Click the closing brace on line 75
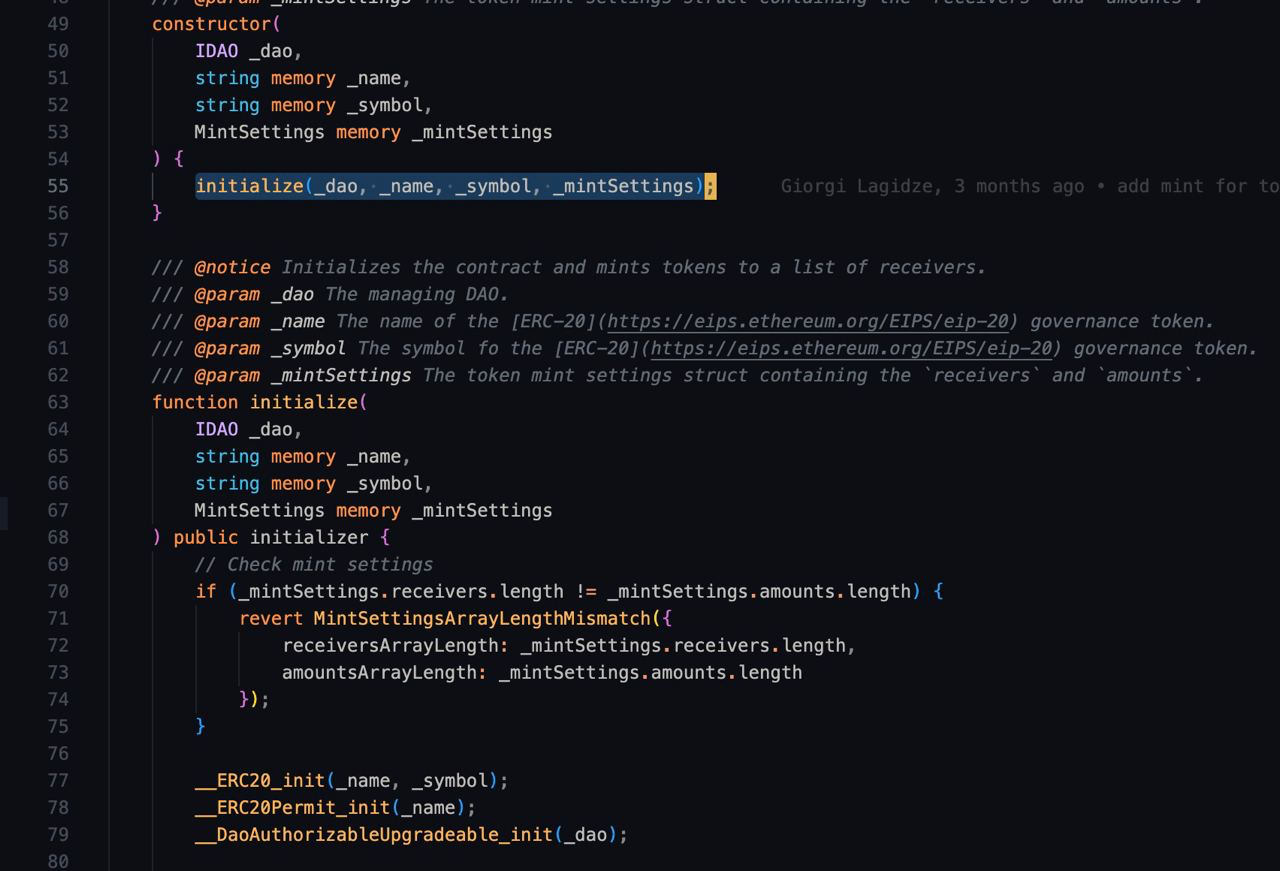Screen dimensions: 1280x871 pos(200,726)
